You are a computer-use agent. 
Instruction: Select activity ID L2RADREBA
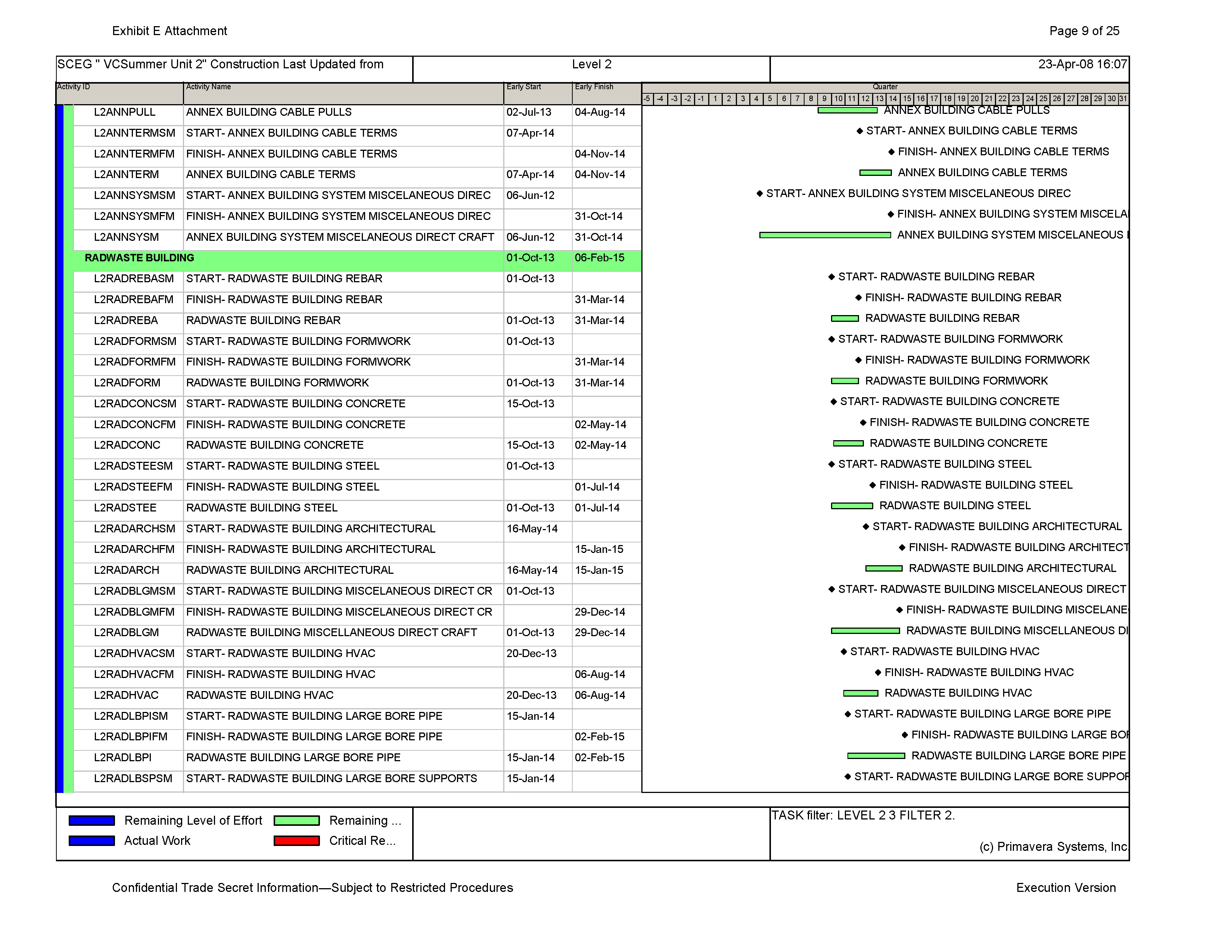click(x=126, y=320)
